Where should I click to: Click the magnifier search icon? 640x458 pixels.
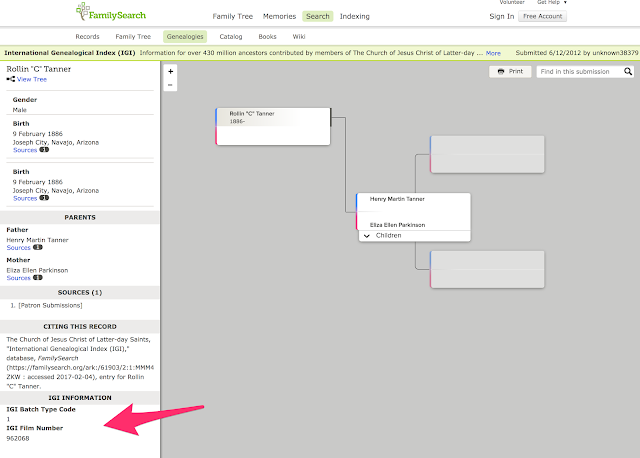(x=628, y=72)
